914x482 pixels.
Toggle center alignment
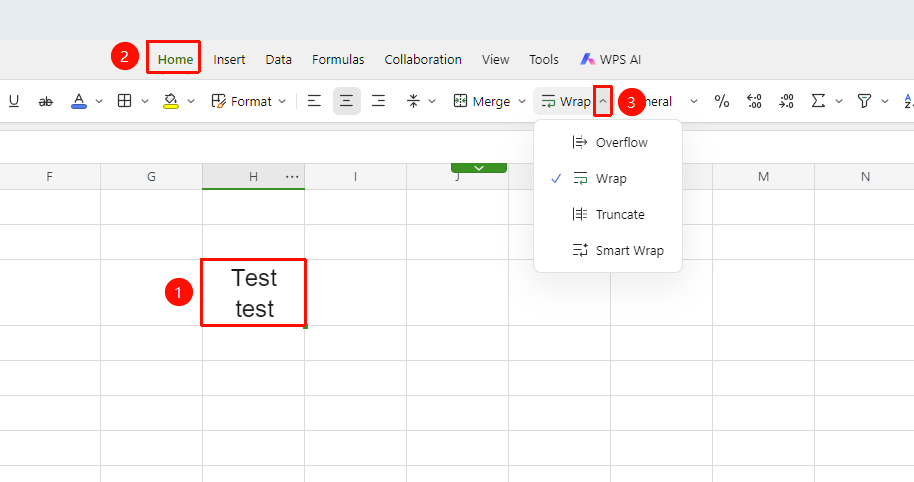coord(346,101)
